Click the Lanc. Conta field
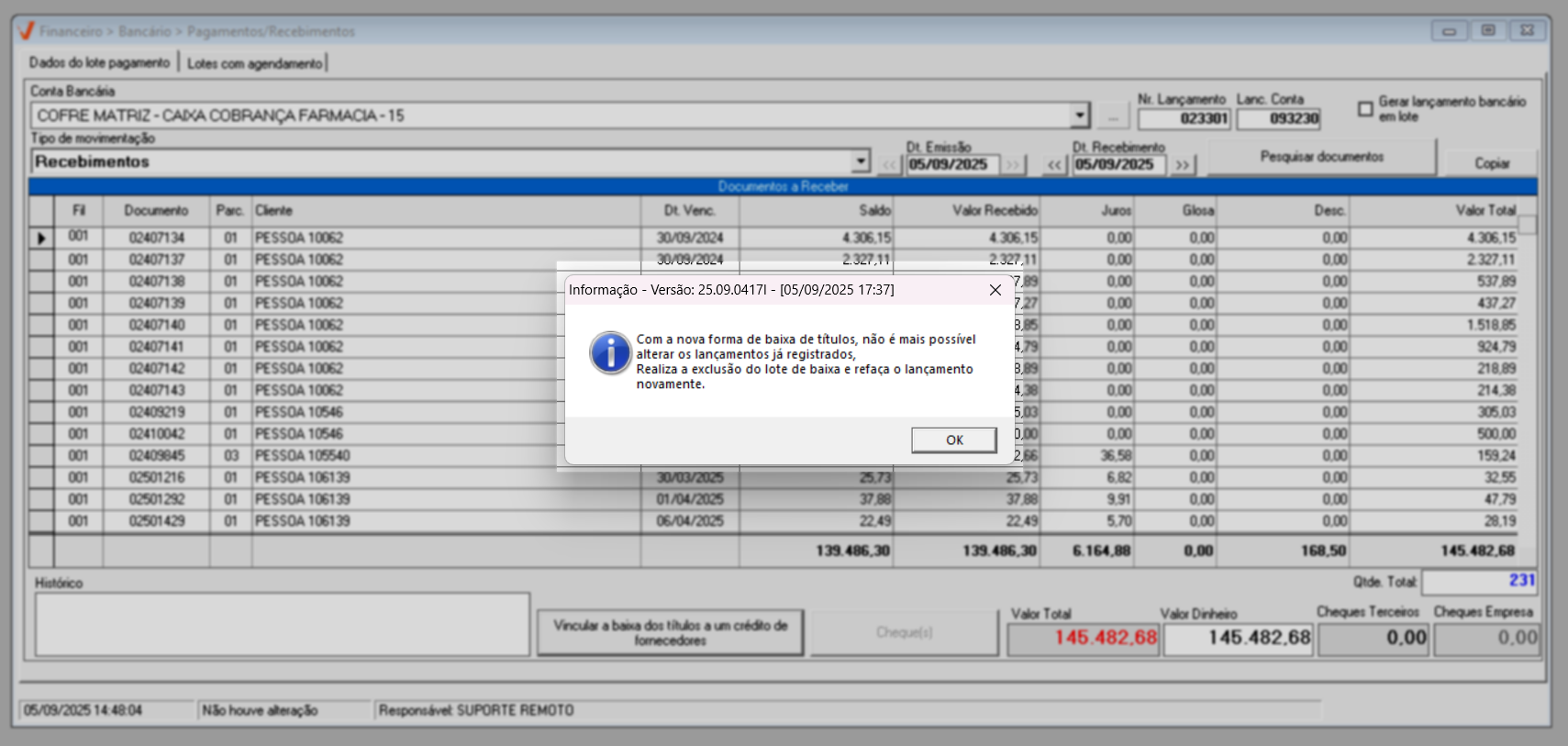The image size is (1568, 746). point(1278,118)
